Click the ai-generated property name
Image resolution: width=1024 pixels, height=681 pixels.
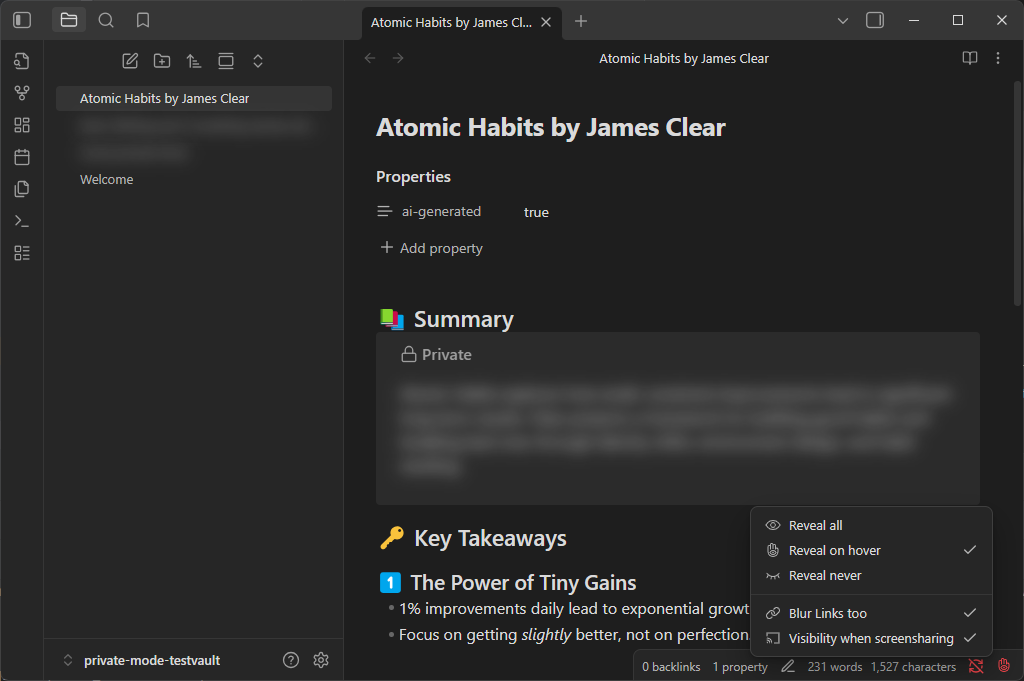441,212
